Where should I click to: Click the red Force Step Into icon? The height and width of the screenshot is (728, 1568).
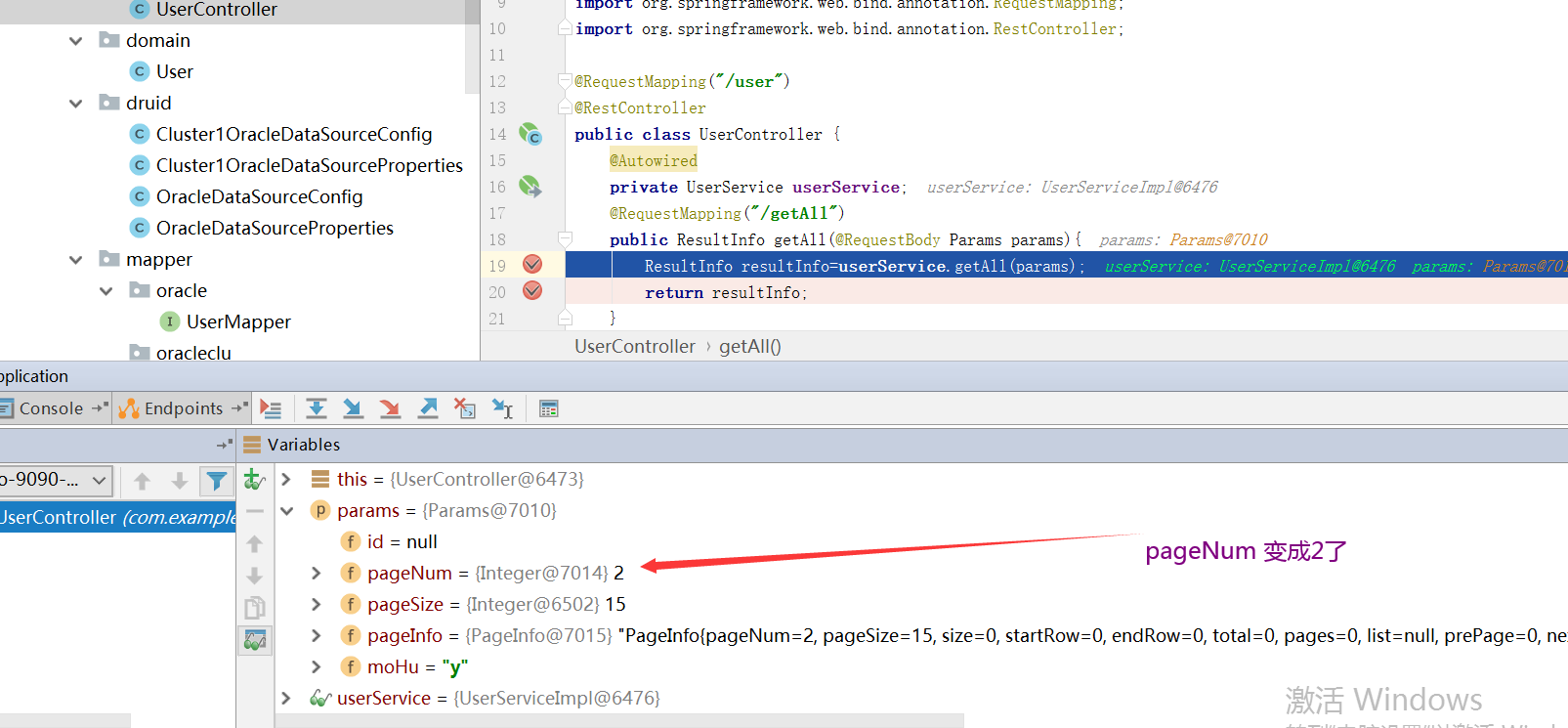coord(390,408)
